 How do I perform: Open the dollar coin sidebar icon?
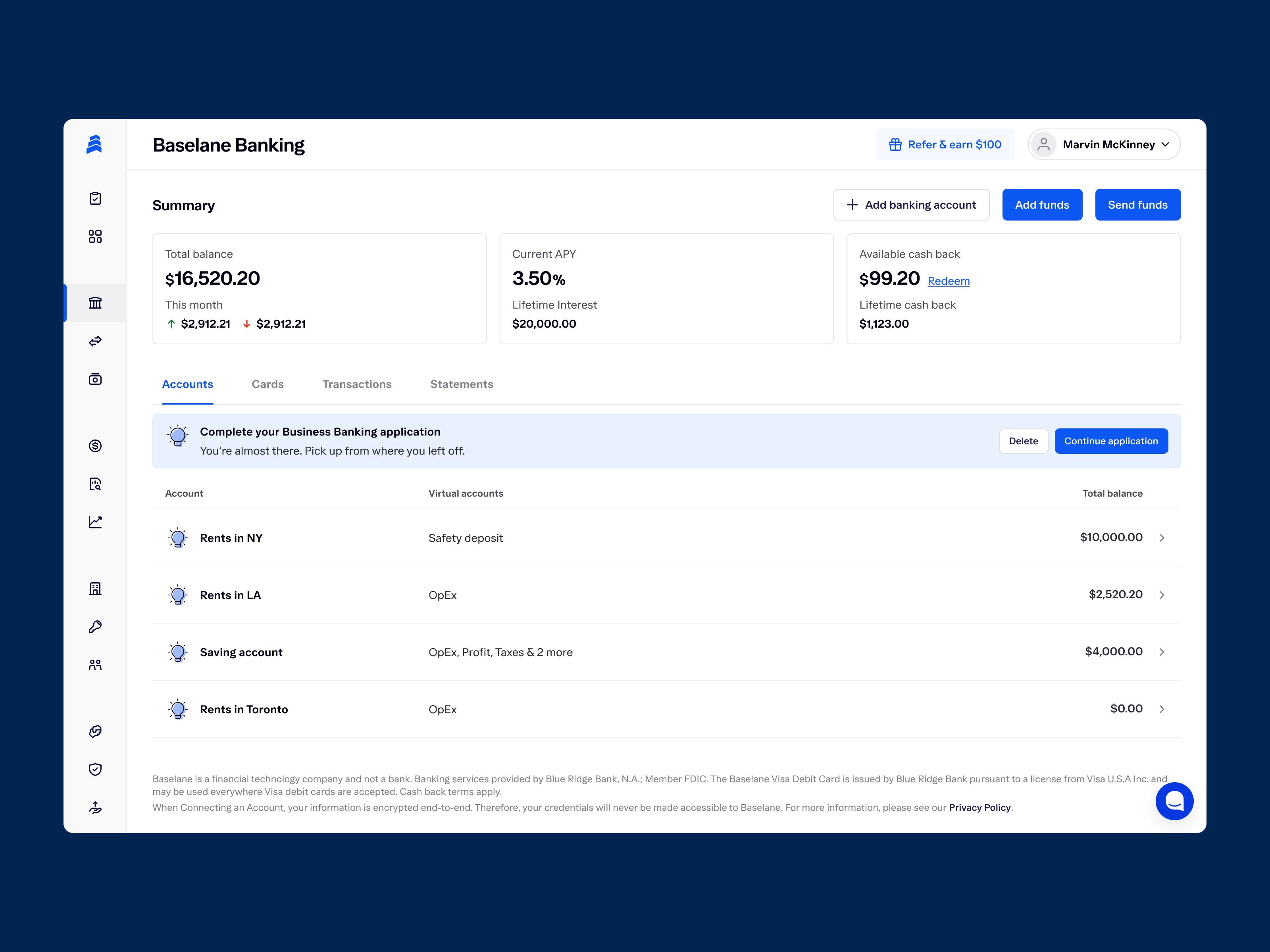click(x=95, y=446)
